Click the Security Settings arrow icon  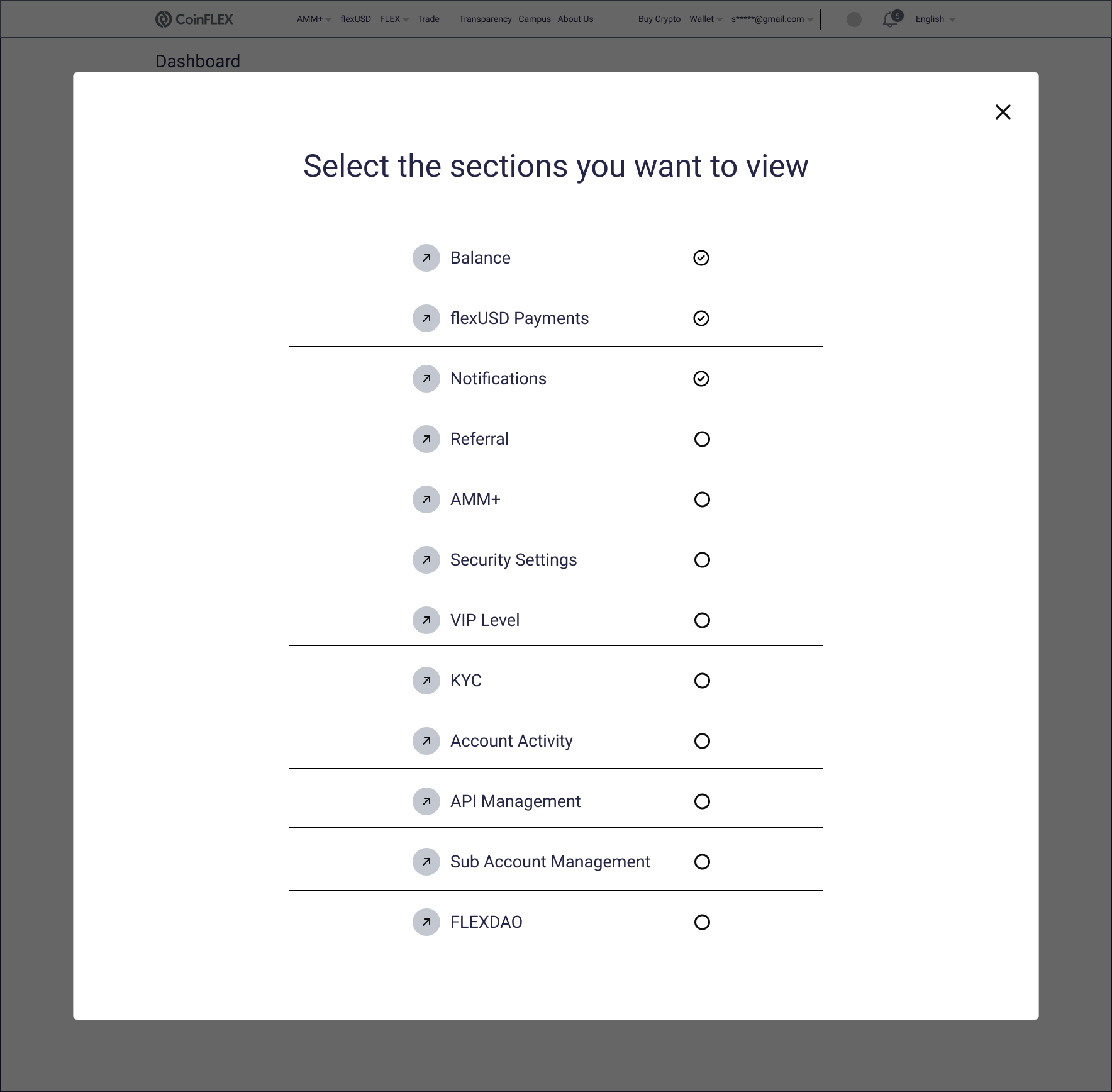[x=426, y=560]
